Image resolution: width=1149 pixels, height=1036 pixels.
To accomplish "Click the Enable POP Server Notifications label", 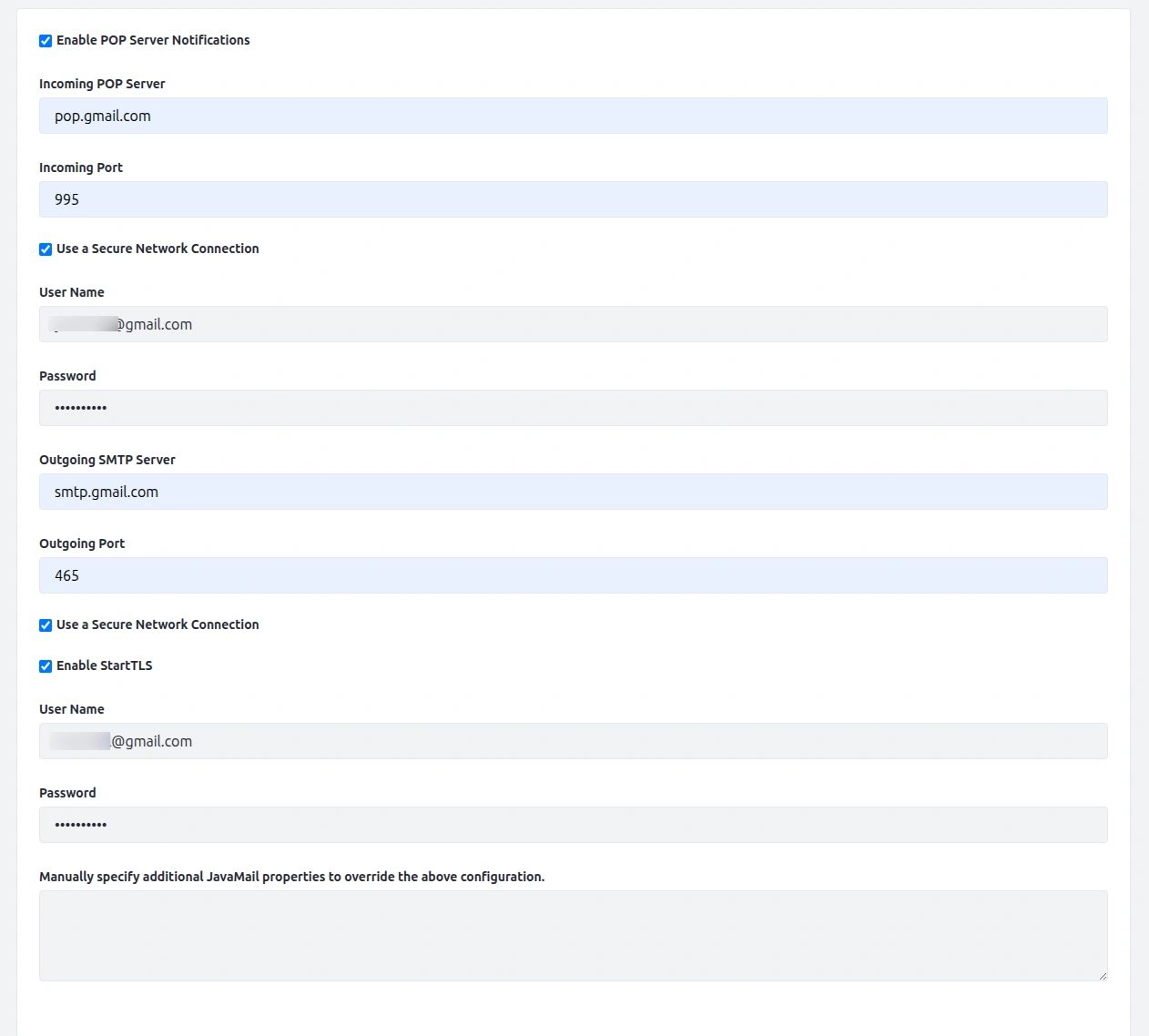I will click(x=153, y=40).
